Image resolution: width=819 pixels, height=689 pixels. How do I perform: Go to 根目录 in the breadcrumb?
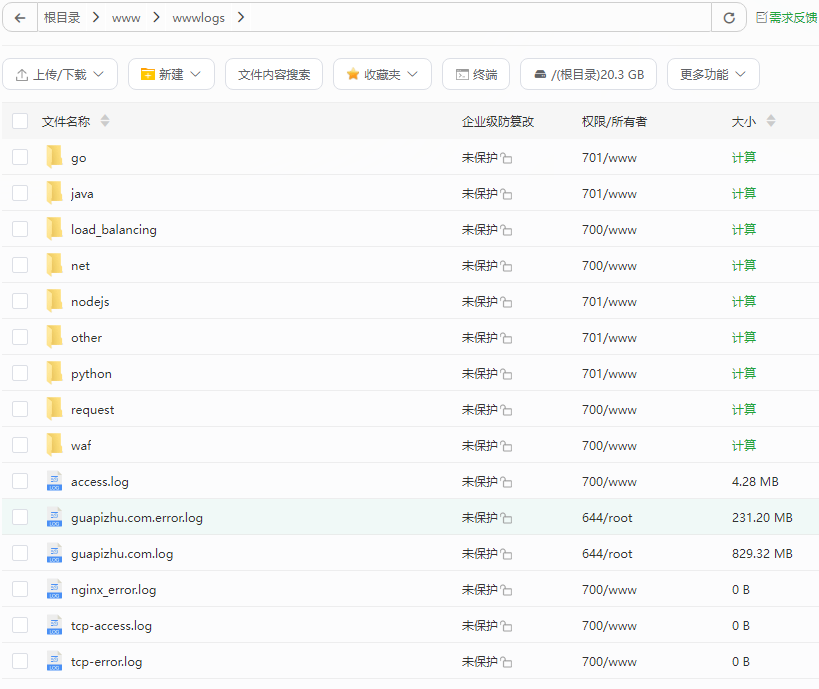[x=62, y=18]
